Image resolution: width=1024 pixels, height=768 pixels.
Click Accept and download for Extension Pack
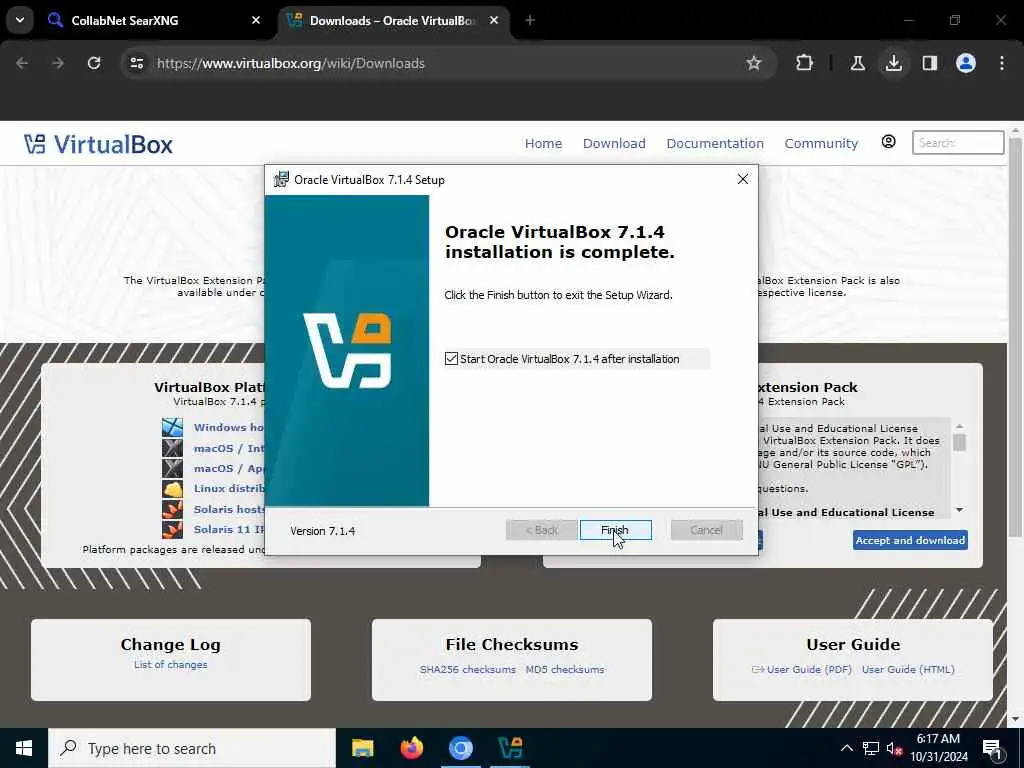click(x=910, y=540)
